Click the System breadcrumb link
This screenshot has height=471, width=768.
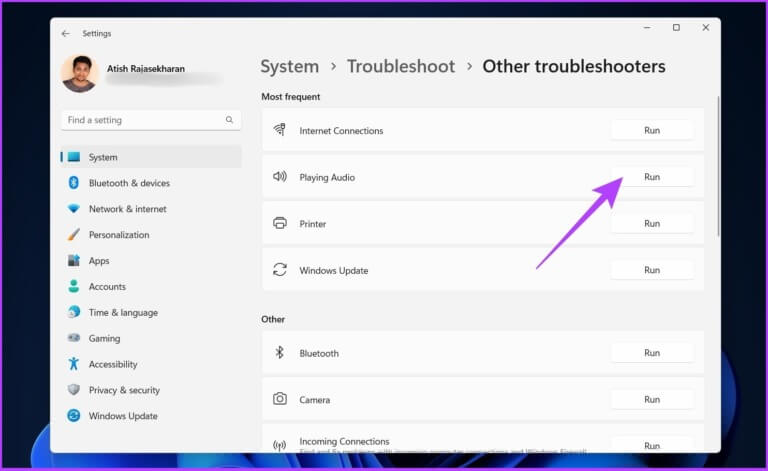(289, 67)
